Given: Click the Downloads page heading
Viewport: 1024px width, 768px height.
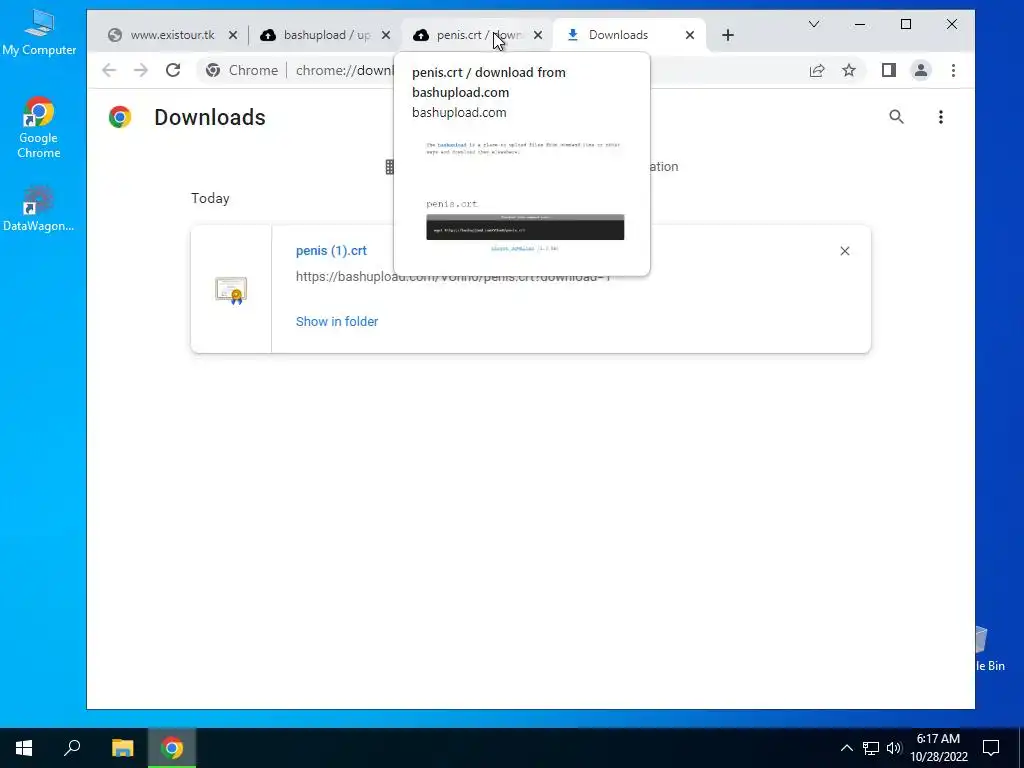Looking at the screenshot, I should (x=210, y=118).
